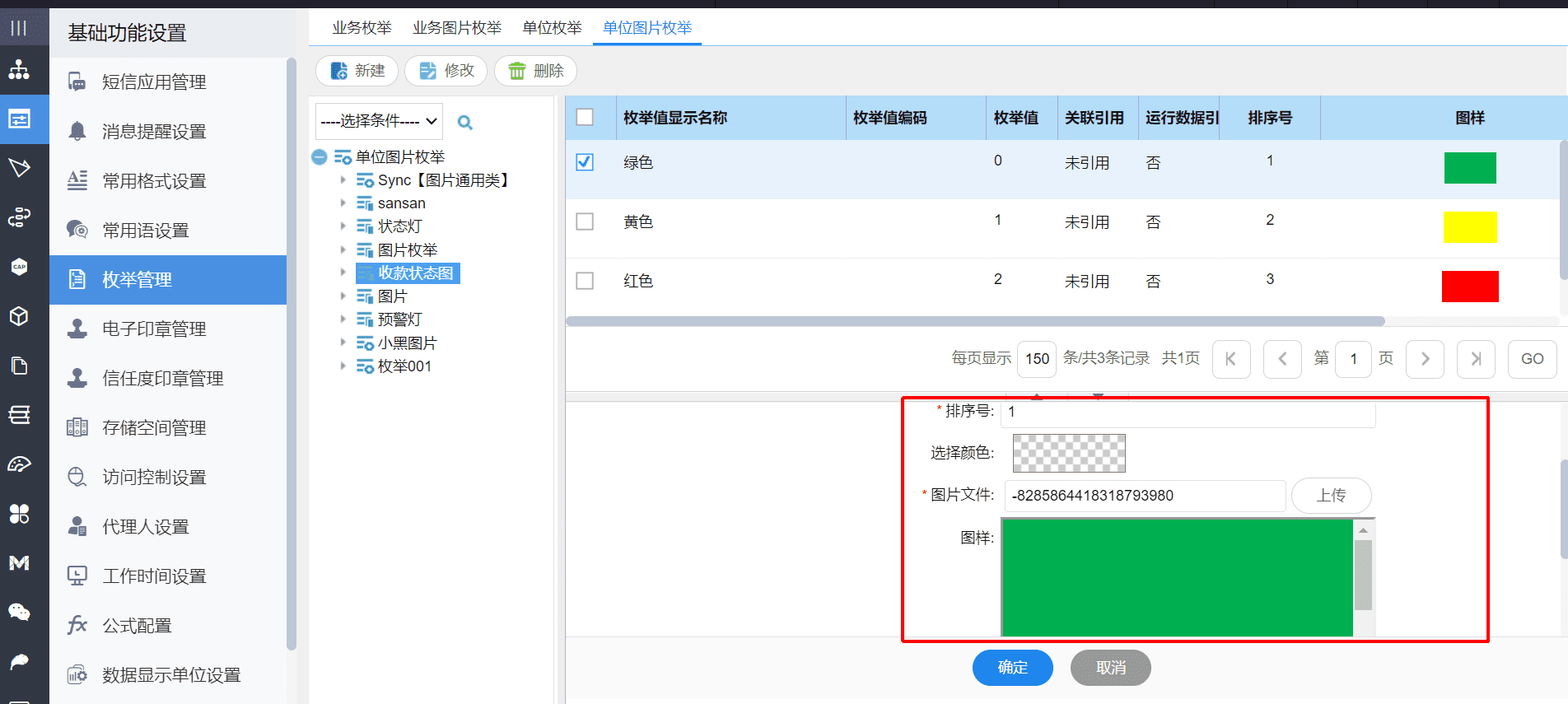Expand the 预警灯 tree node

(343, 319)
